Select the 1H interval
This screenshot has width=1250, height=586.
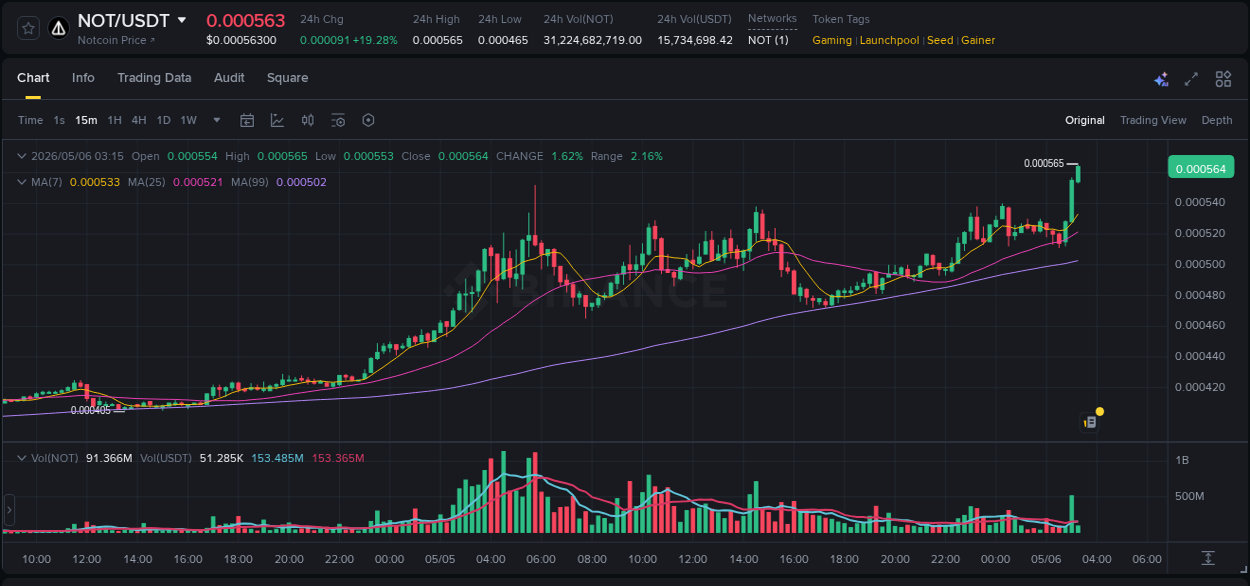(x=114, y=120)
